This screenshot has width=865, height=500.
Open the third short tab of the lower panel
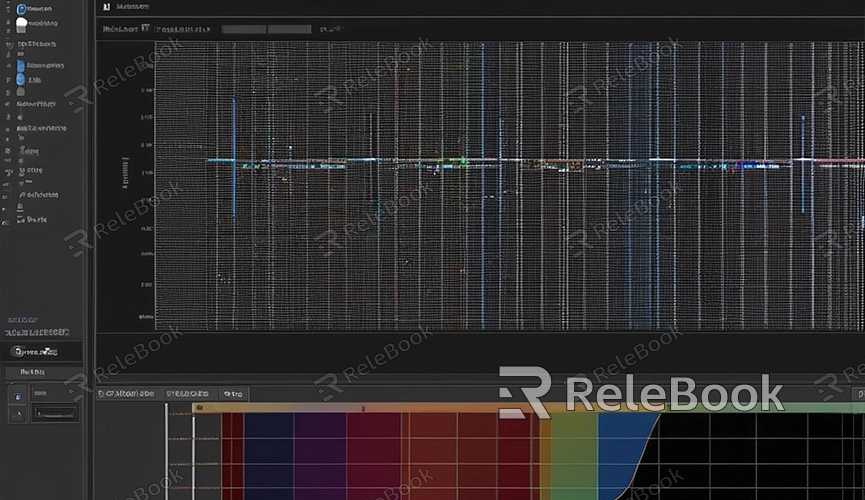pyautogui.click(x=234, y=393)
